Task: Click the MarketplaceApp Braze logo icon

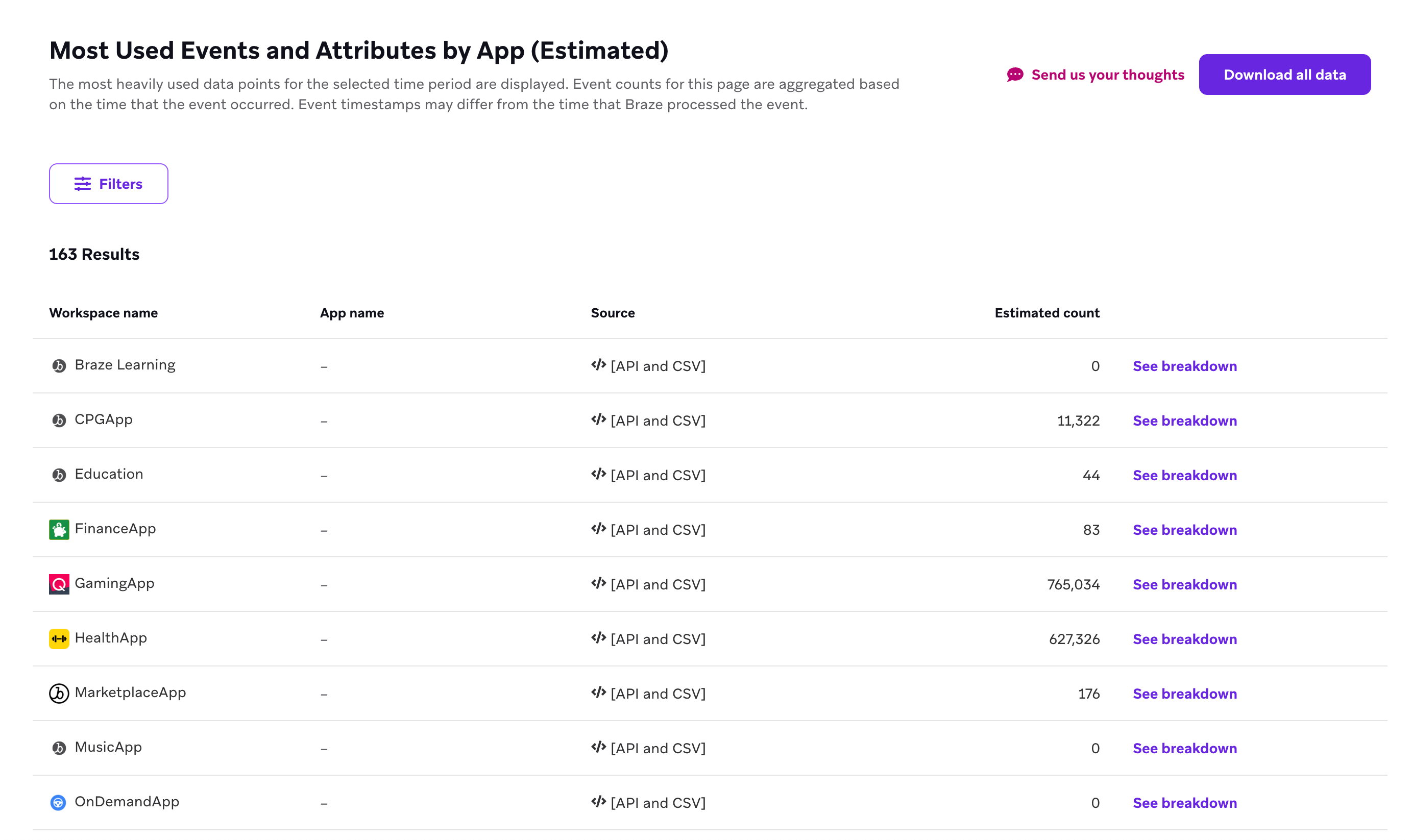Action: click(x=59, y=693)
